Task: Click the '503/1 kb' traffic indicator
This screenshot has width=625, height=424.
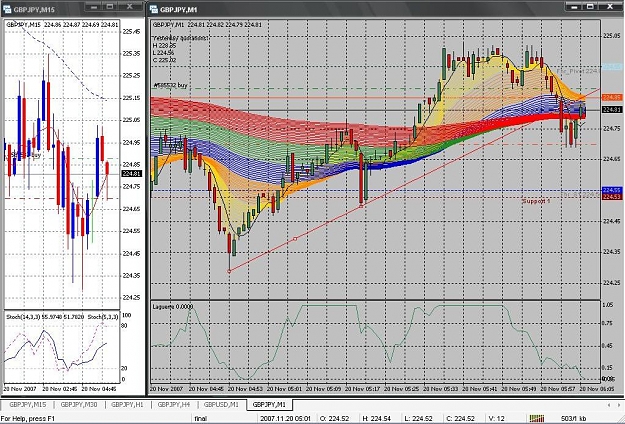Action: click(x=574, y=419)
